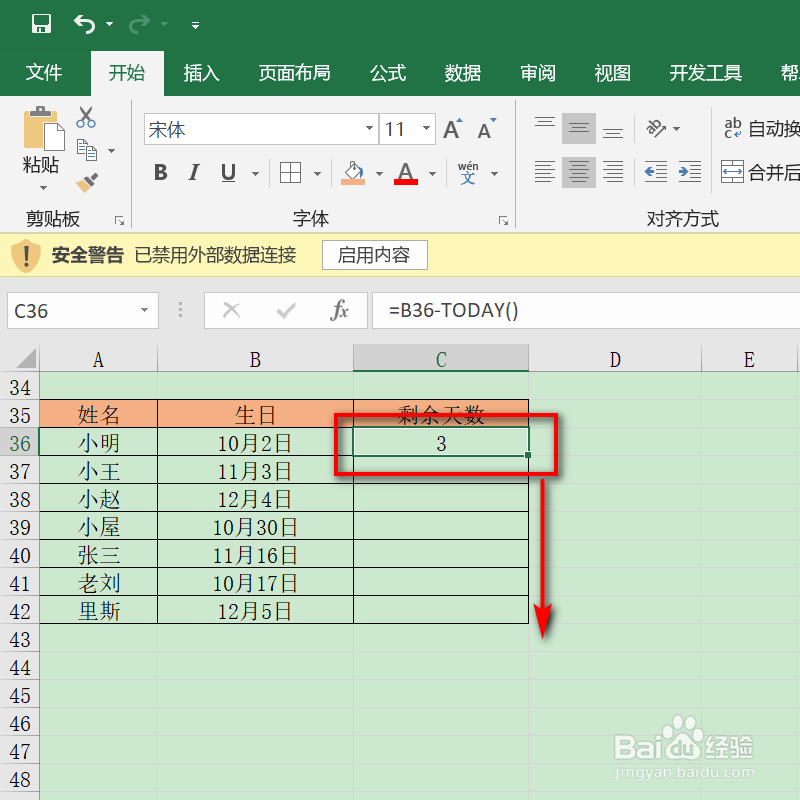Expand the border style dropdown
800x800 pixels.
click(315, 172)
